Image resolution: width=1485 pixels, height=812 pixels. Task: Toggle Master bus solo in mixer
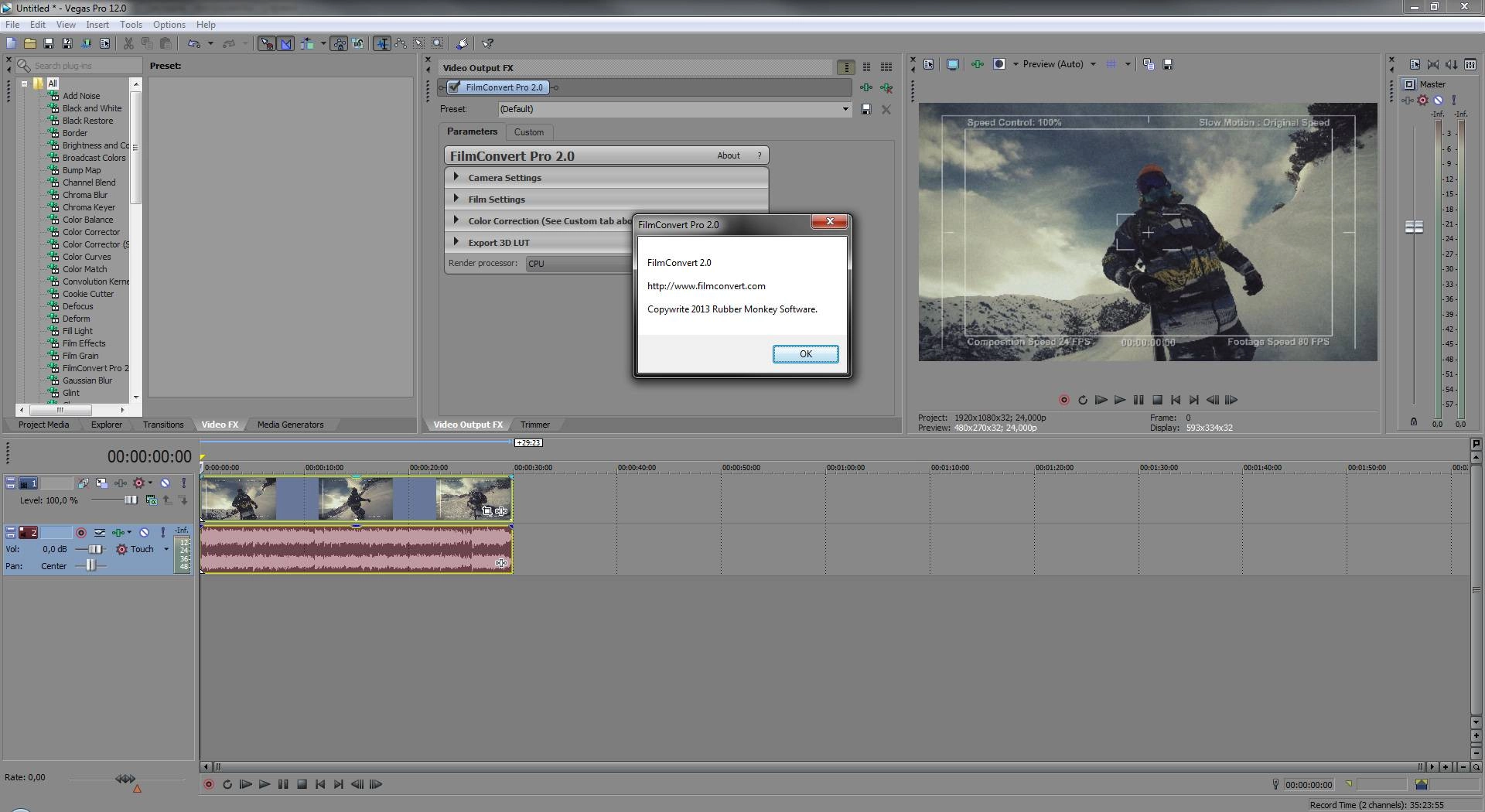[x=1454, y=100]
